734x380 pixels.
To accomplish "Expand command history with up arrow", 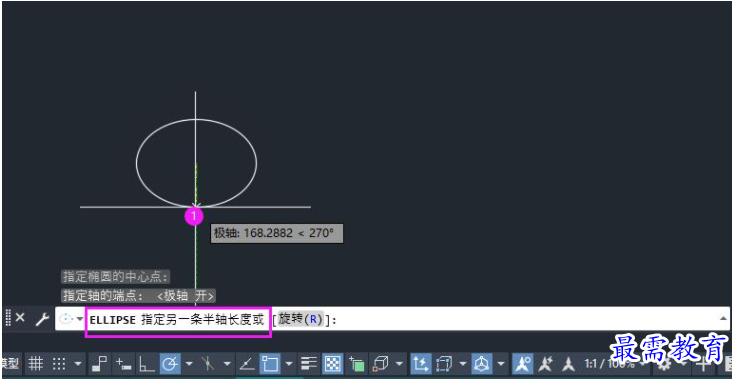I will coord(722,319).
